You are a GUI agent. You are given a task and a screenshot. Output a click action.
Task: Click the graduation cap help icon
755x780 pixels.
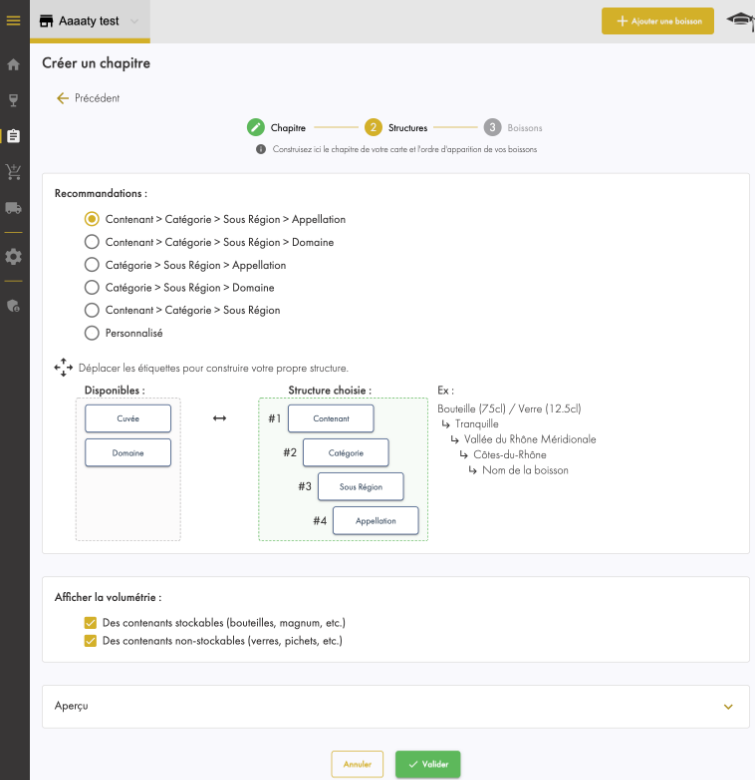click(x=741, y=21)
